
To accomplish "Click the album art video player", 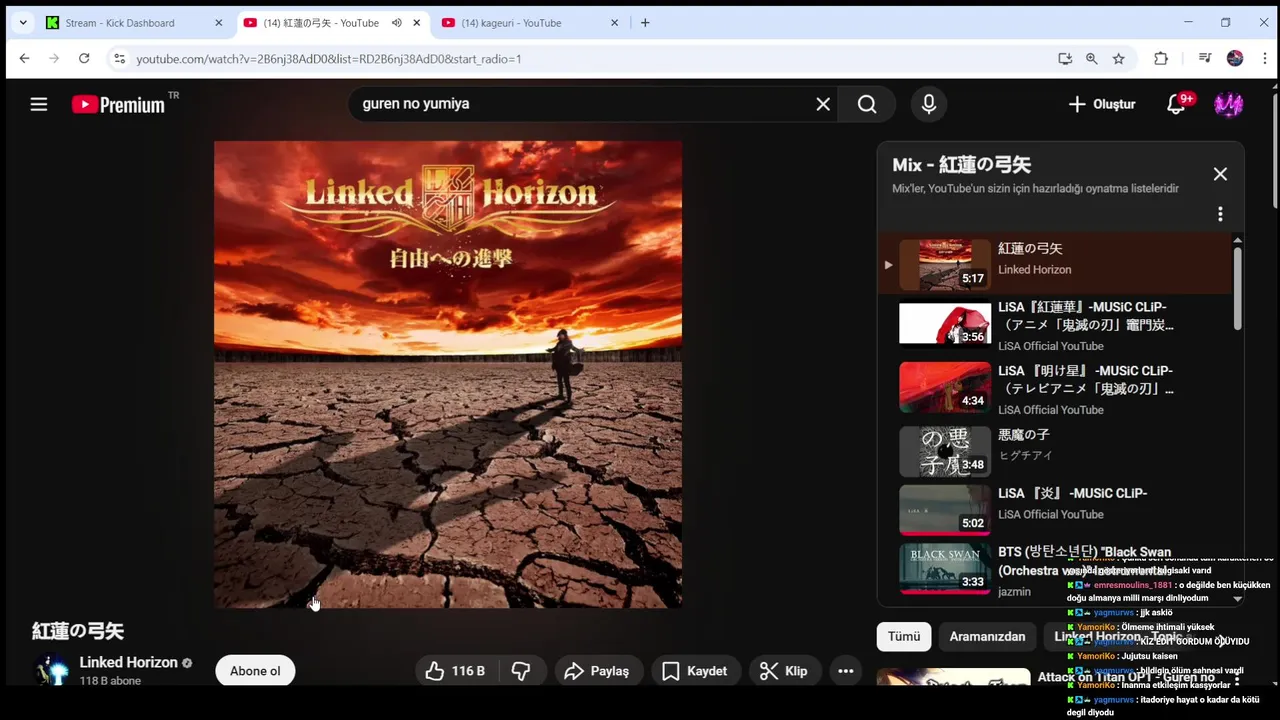I will [448, 374].
